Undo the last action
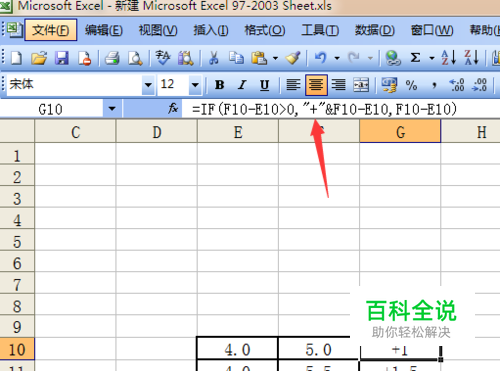Viewport: 500px width, 371px height. click(320, 58)
